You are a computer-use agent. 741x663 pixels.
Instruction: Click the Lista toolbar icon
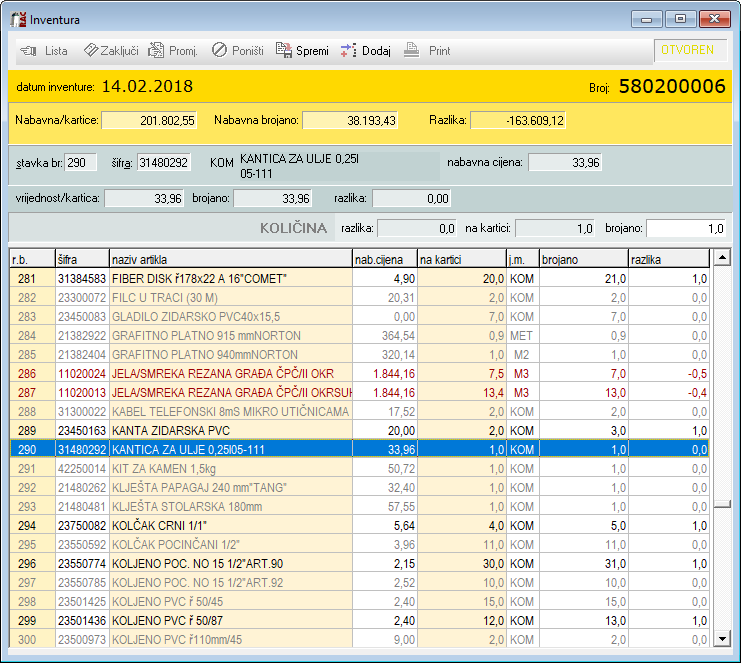(28, 50)
